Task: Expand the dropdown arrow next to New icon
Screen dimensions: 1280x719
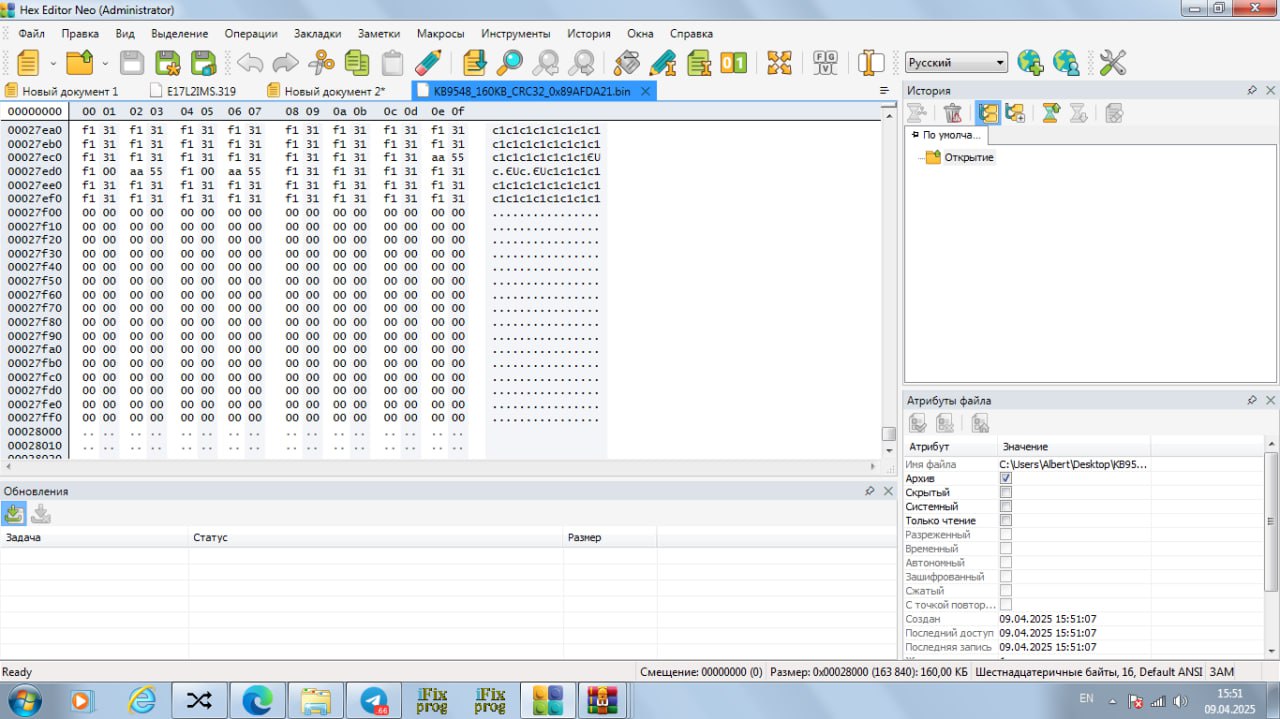Action: coord(53,63)
